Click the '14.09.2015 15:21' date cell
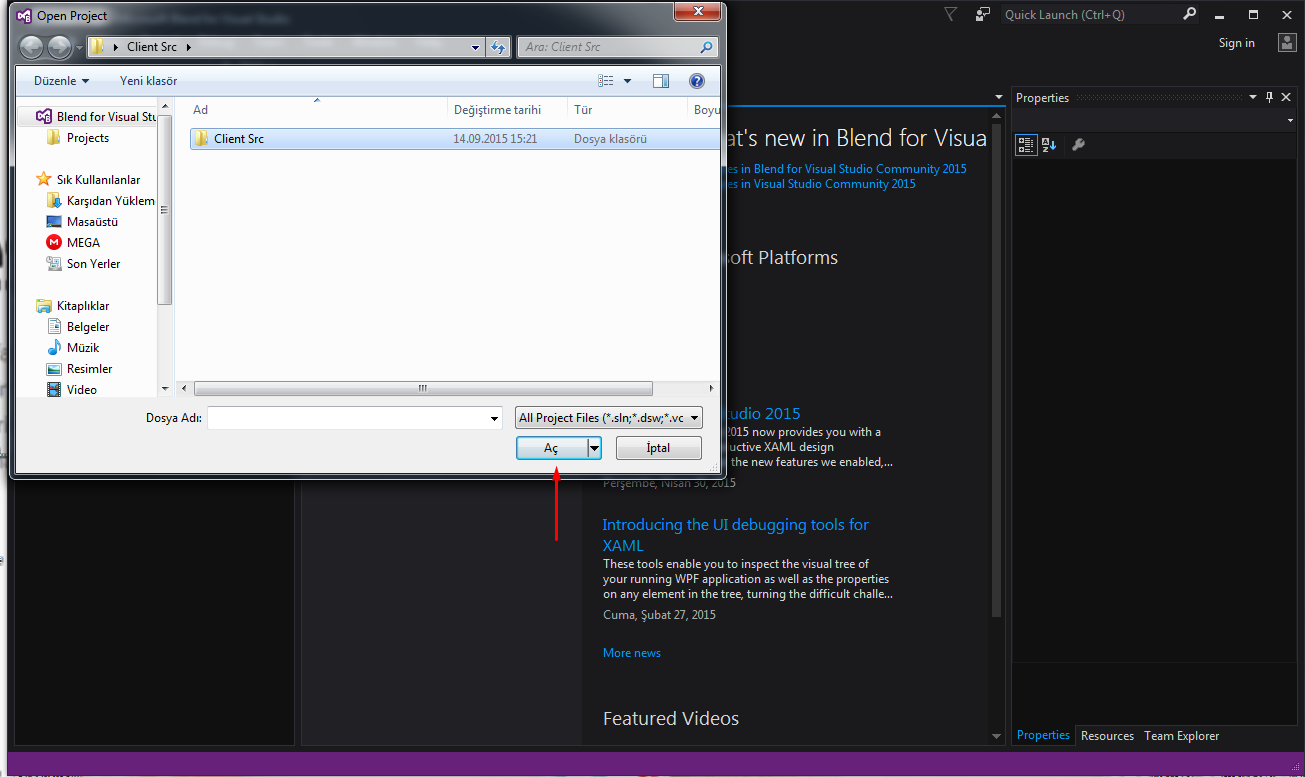Image resolution: width=1305 pixels, height=777 pixels. click(x=495, y=139)
